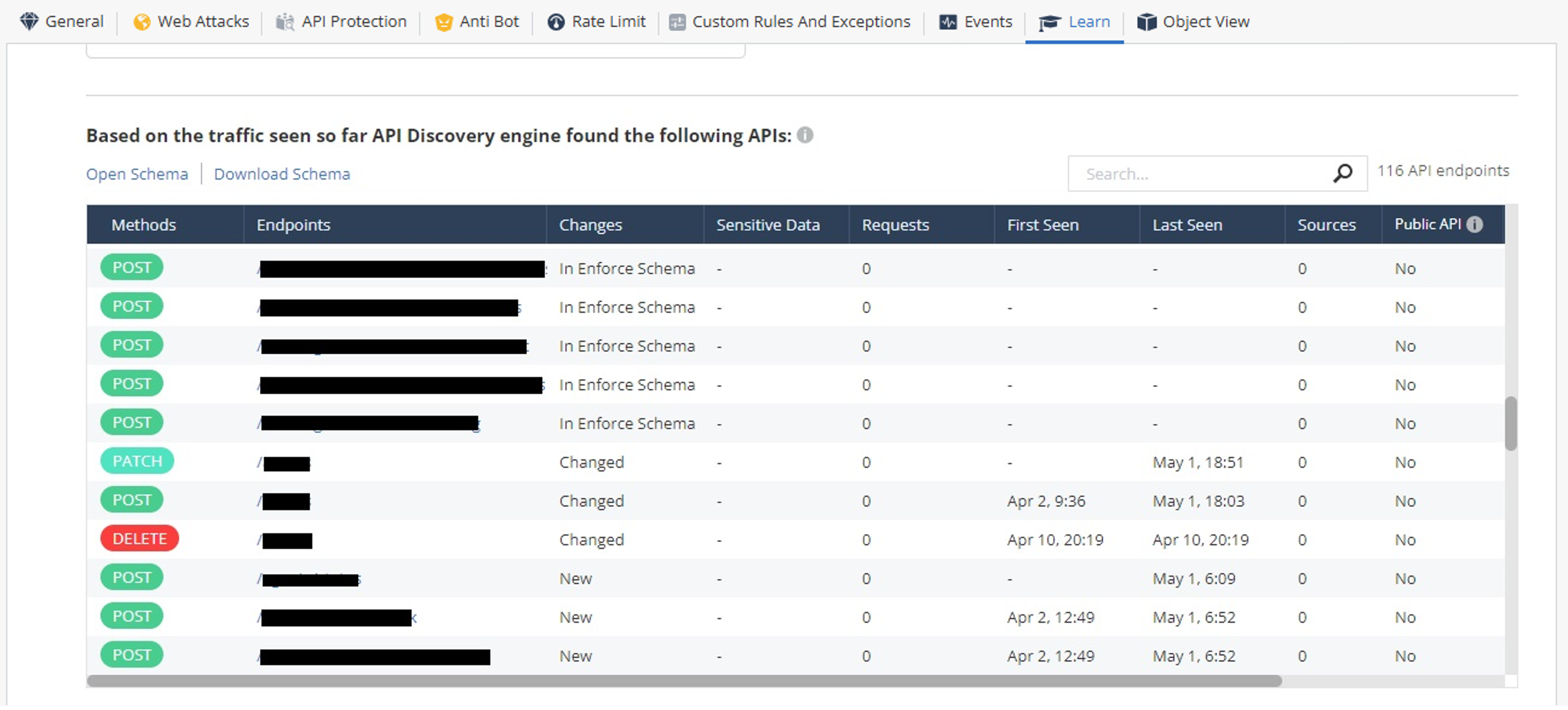Click the Events activity icon

coord(948,22)
